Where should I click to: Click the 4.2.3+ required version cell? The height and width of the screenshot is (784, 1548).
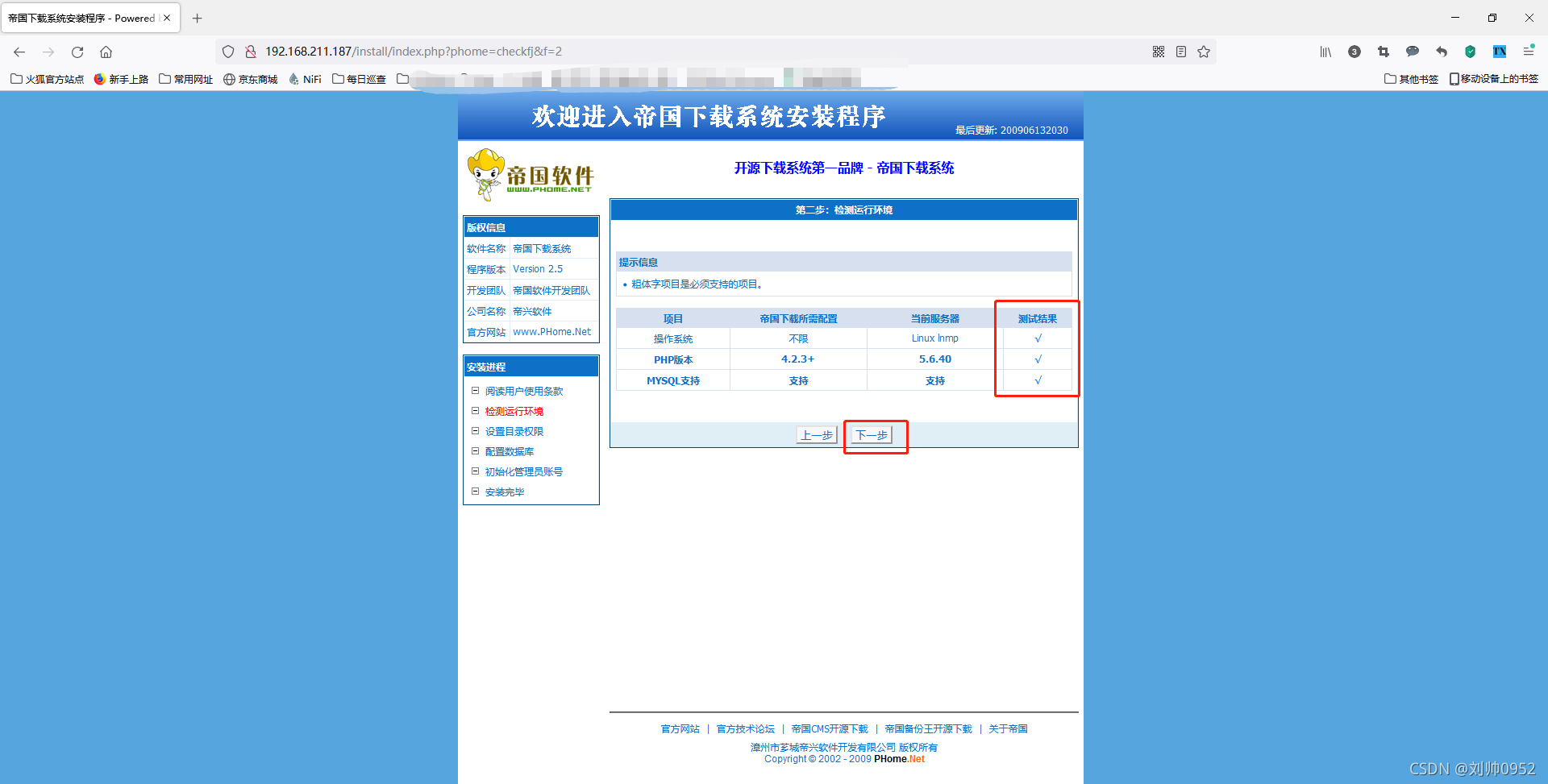click(x=798, y=359)
